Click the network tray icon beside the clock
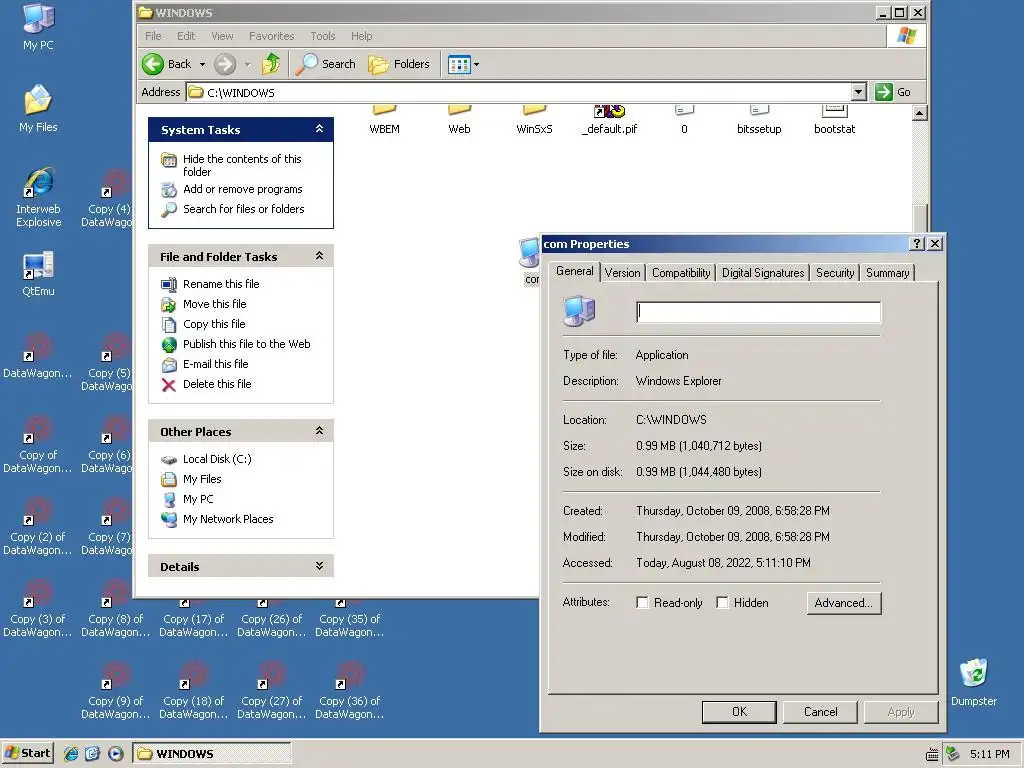This screenshot has width=1024, height=768. click(x=952, y=754)
